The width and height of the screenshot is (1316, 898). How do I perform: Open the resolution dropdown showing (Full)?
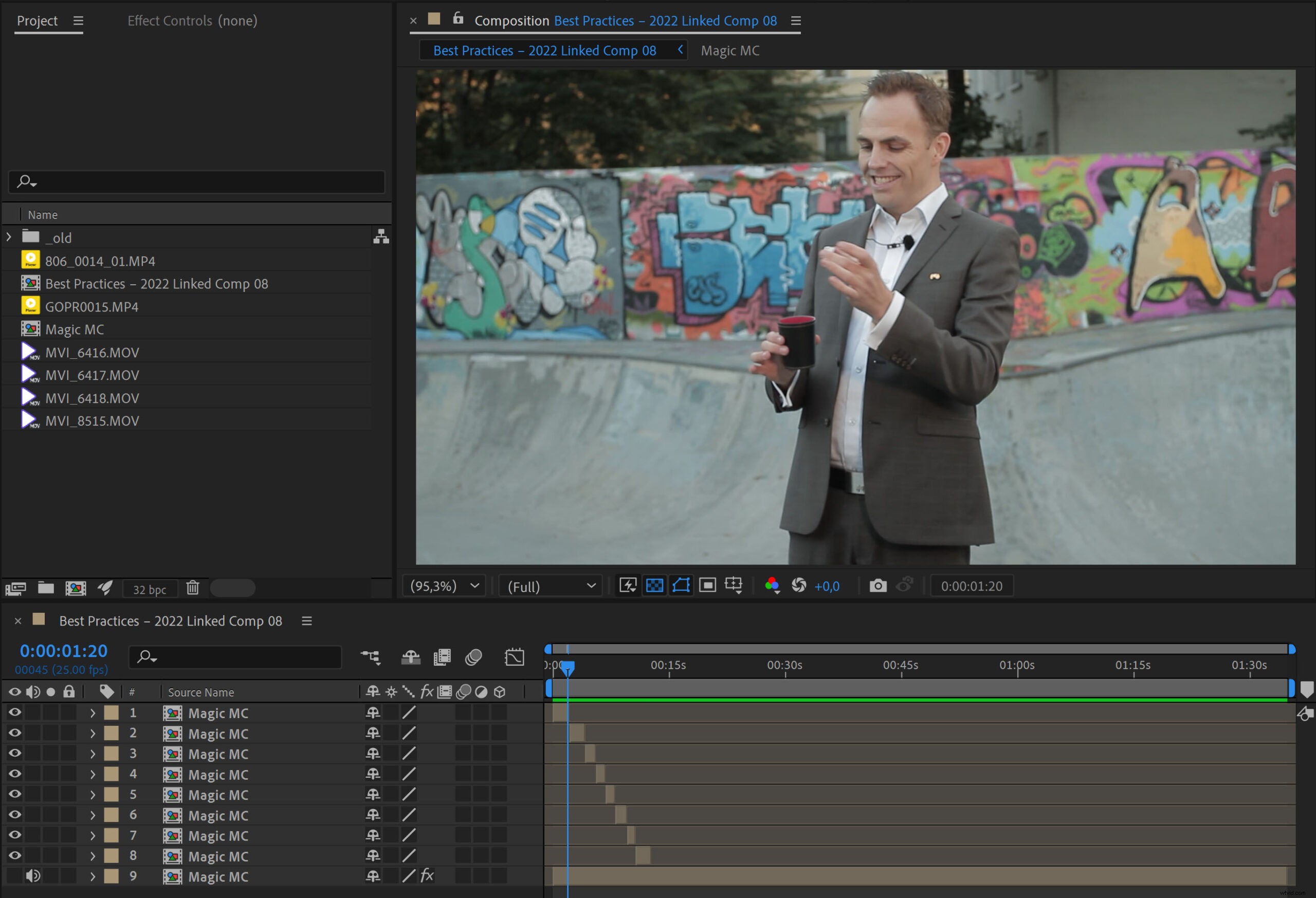point(550,585)
